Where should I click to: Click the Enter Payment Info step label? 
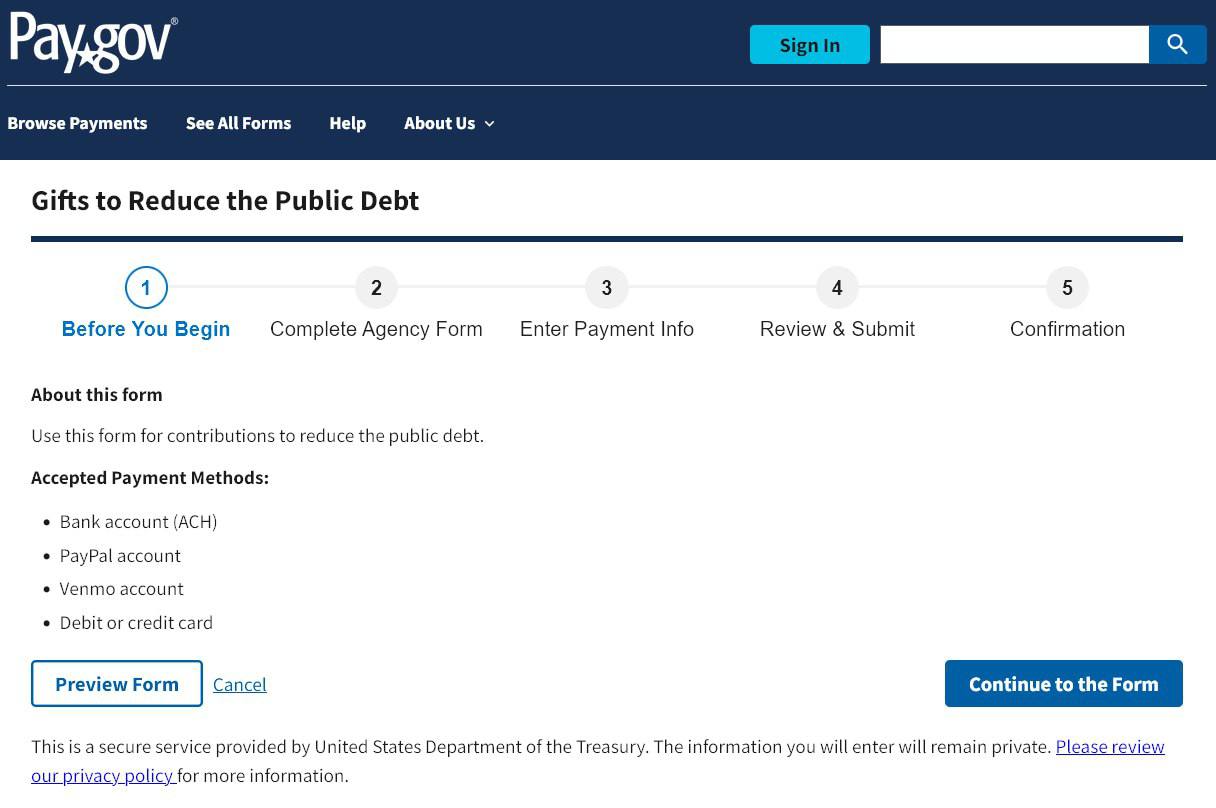[x=606, y=329]
